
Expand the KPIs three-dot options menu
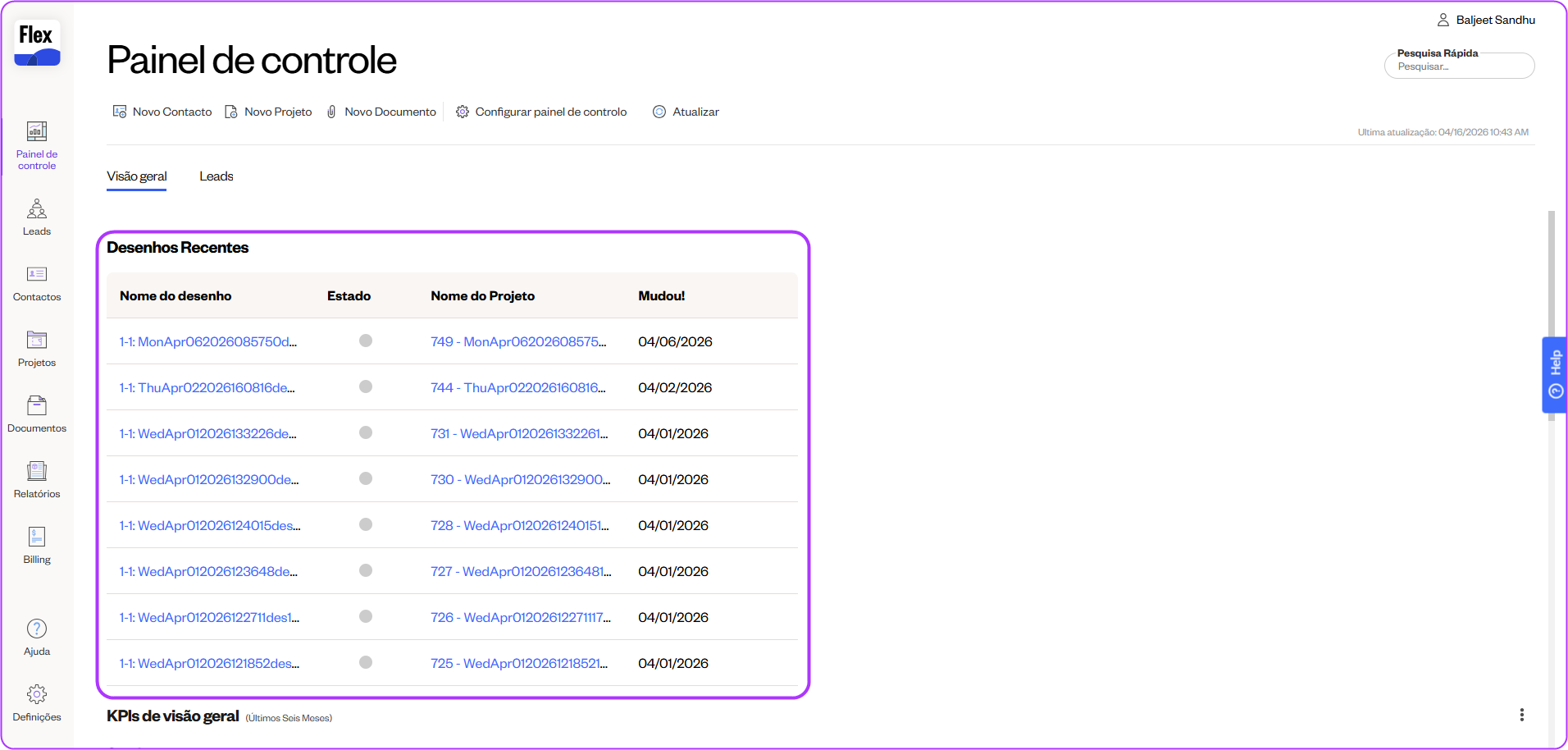pyautogui.click(x=1521, y=715)
